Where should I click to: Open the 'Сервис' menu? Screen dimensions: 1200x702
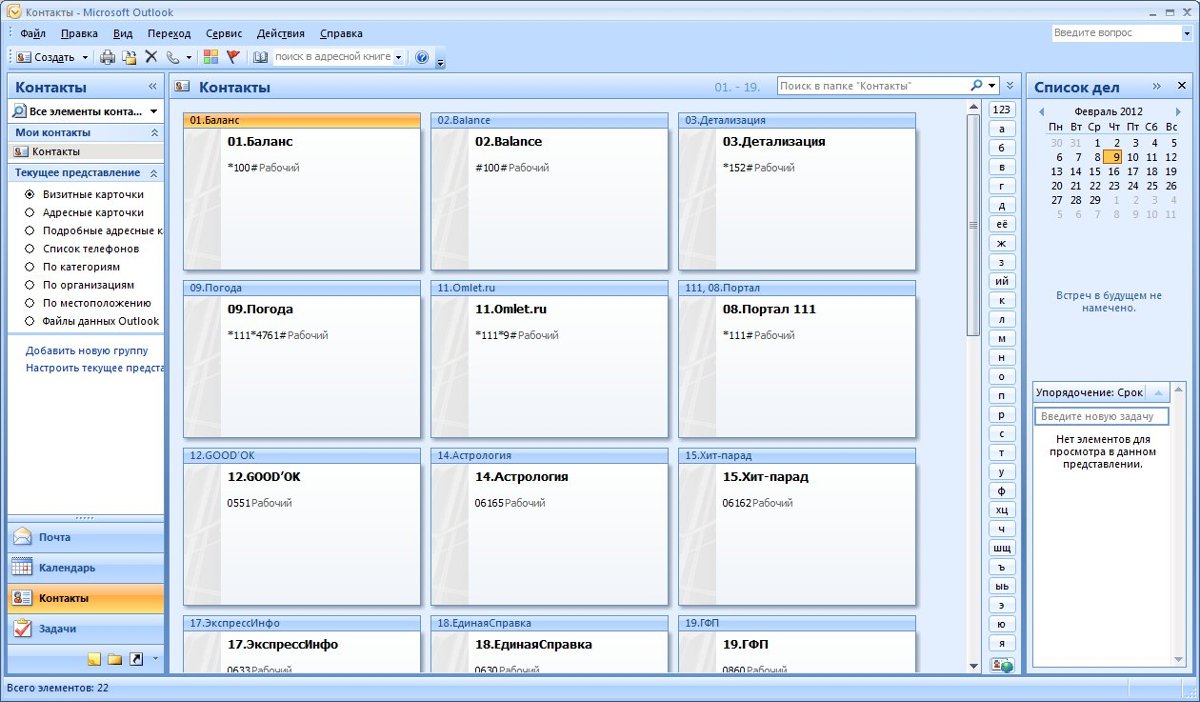(224, 33)
